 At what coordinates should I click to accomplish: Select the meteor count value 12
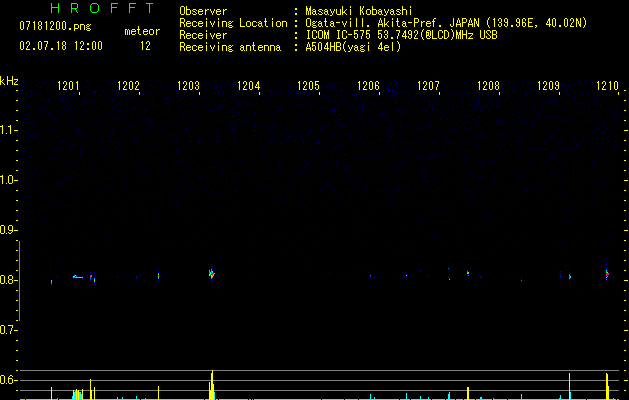[x=145, y=46]
